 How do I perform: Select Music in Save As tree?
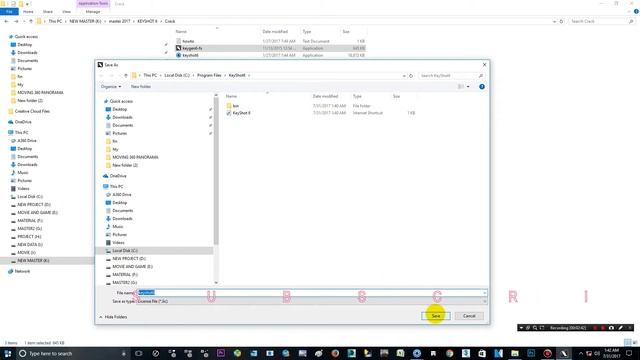(118, 227)
